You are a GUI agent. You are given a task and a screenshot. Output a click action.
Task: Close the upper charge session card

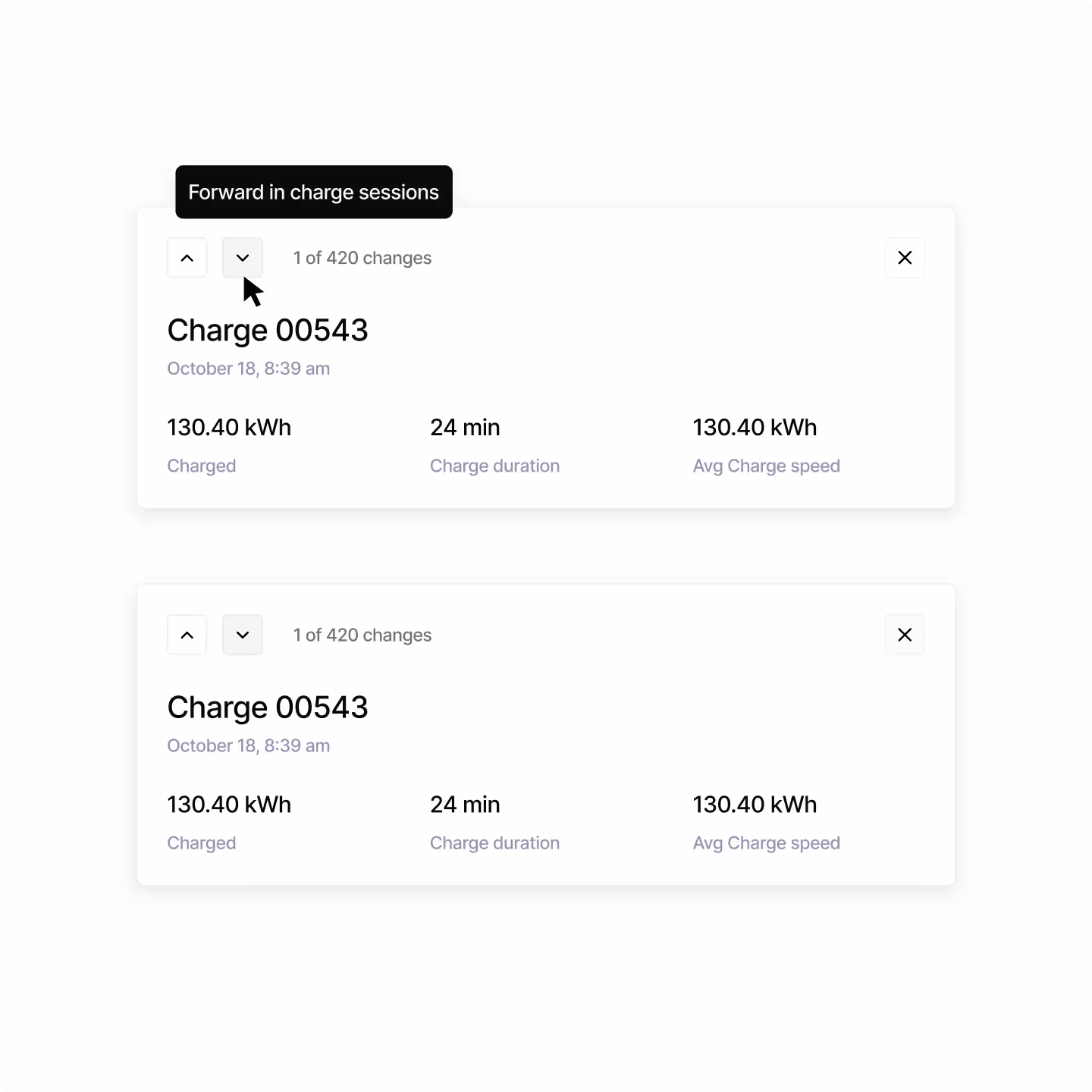pyautogui.click(x=905, y=258)
